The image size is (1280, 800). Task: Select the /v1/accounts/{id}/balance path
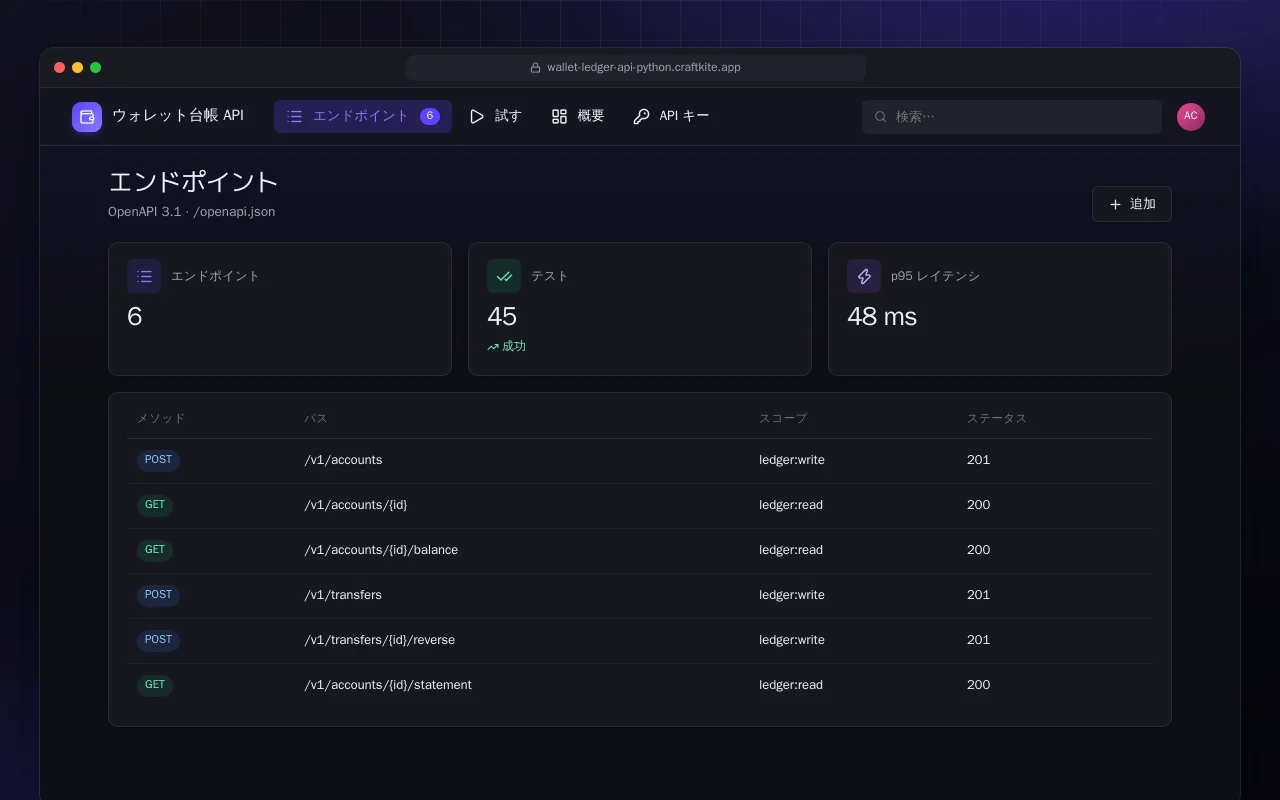(x=381, y=550)
